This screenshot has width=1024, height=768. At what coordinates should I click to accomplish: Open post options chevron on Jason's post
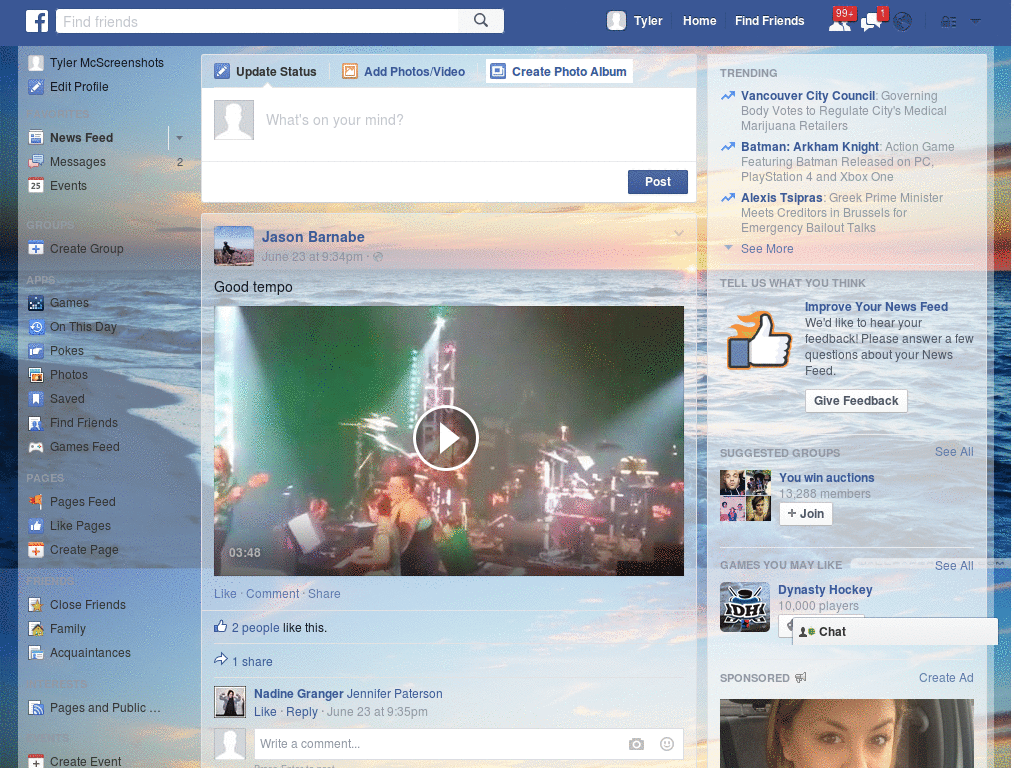point(679,234)
